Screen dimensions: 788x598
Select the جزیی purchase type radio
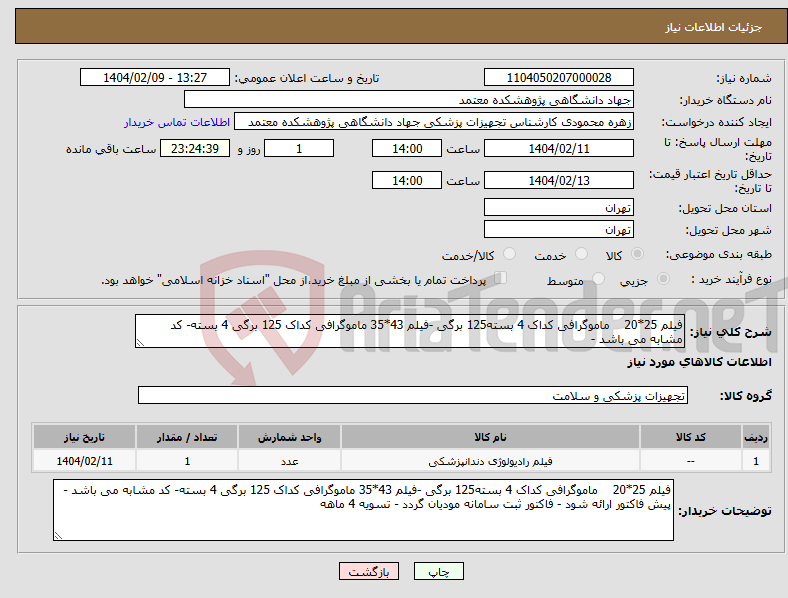tap(663, 278)
